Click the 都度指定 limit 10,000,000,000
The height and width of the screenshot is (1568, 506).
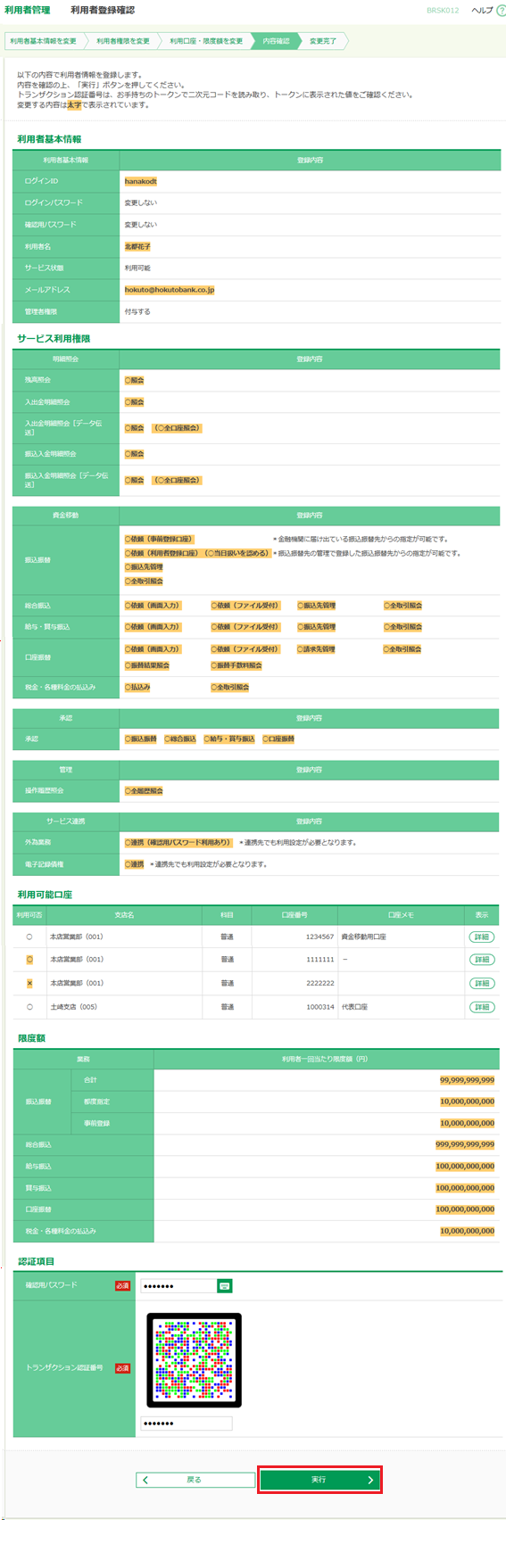pyautogui.click(x=467, y=1102)
